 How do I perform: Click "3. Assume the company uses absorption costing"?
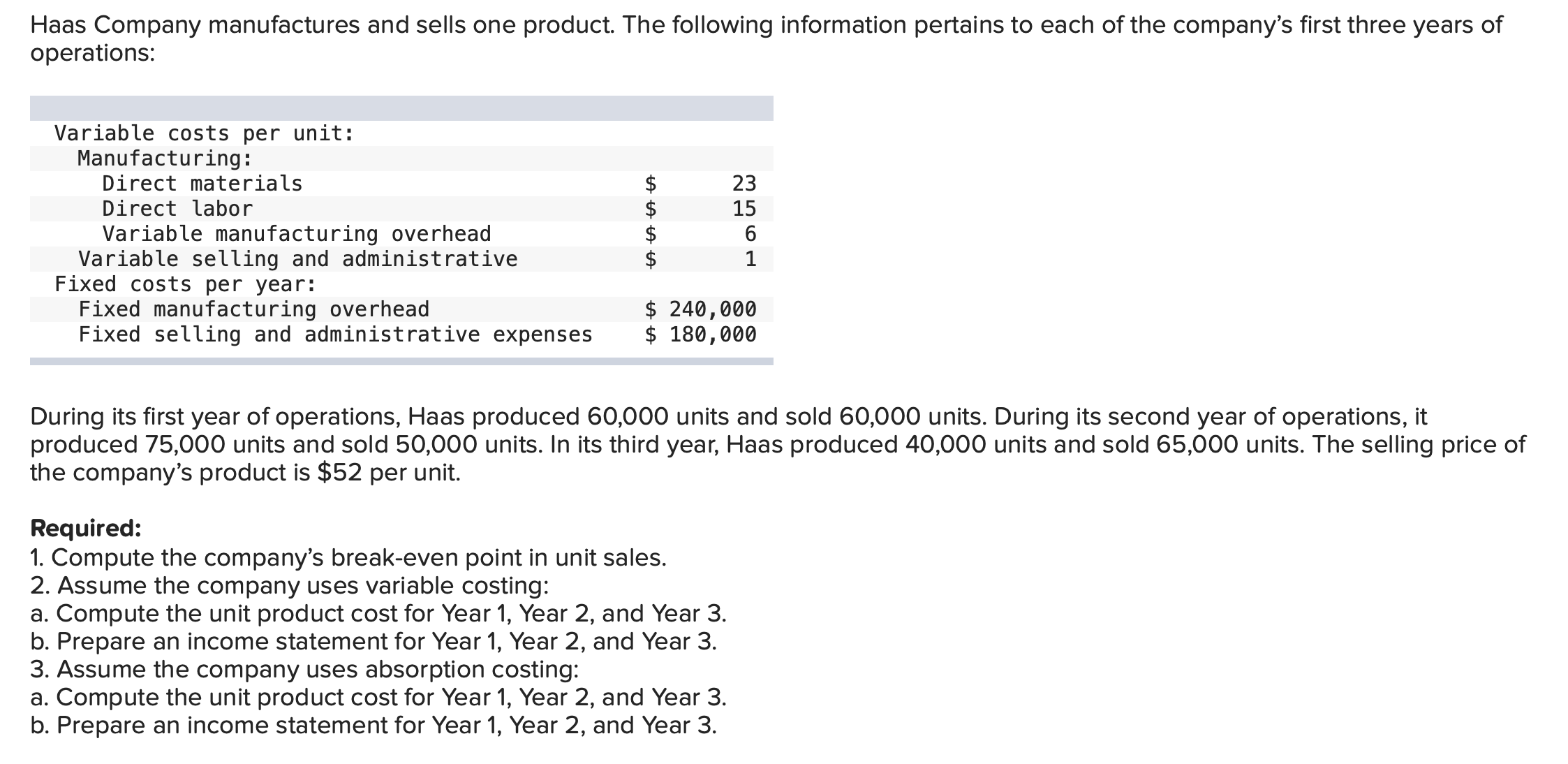pos(304,669)
